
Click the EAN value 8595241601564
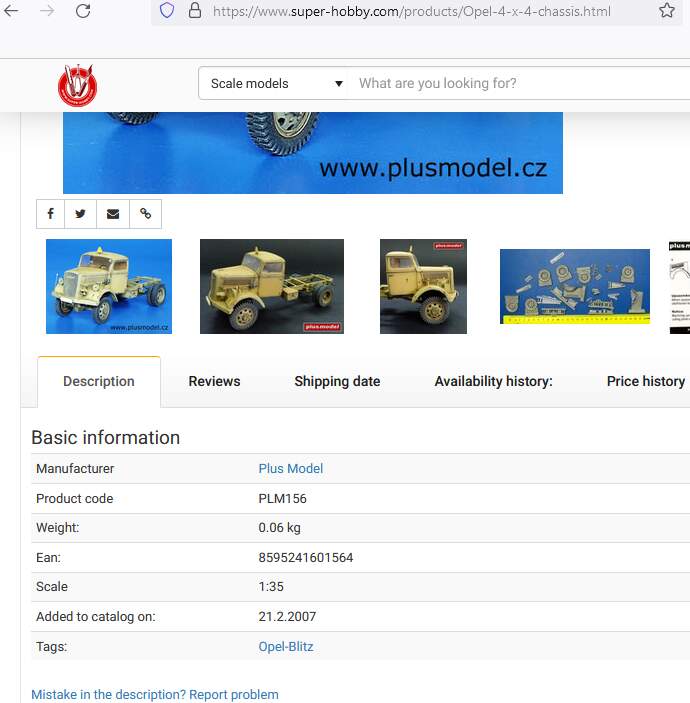pos(306,558)
